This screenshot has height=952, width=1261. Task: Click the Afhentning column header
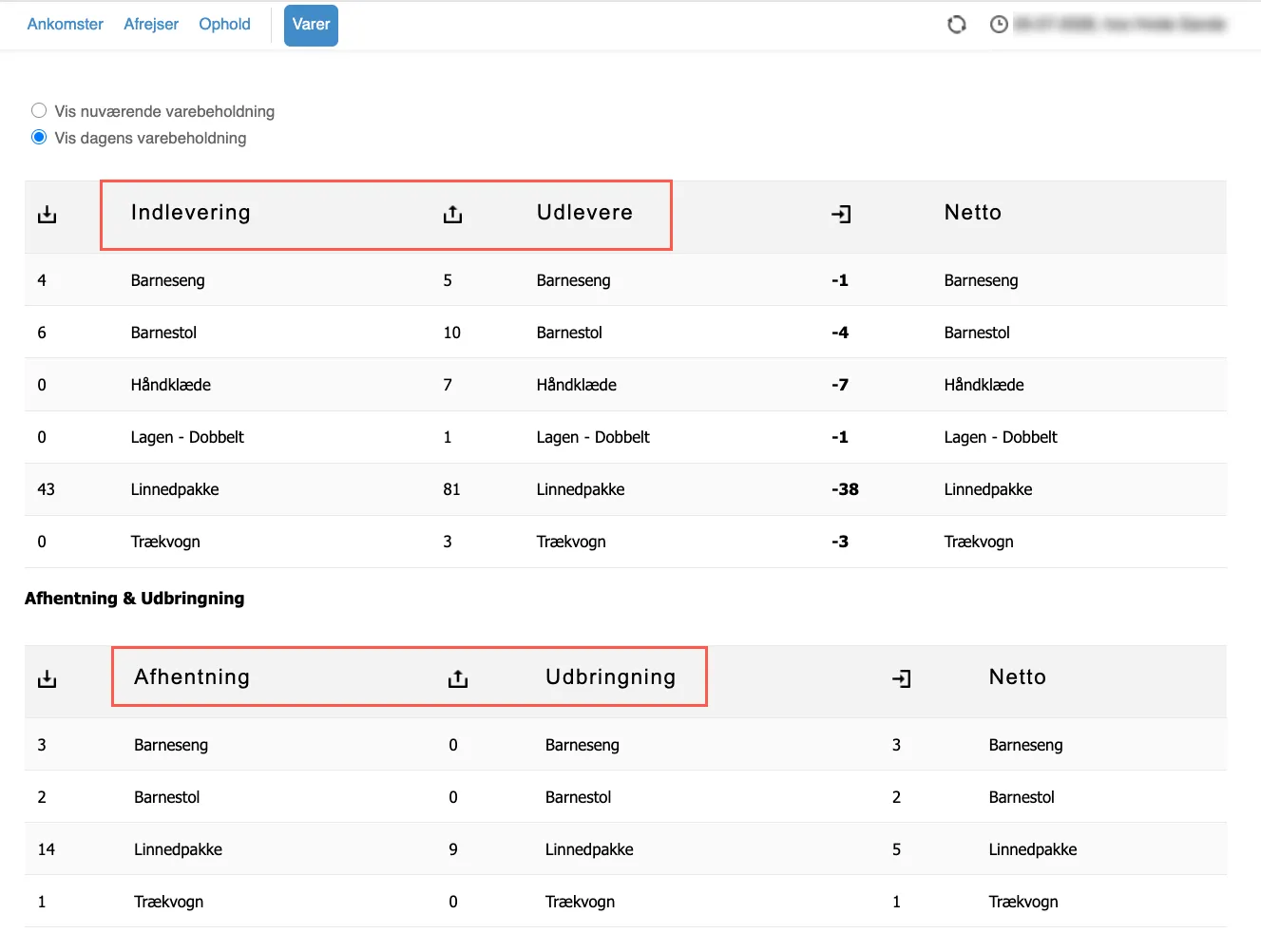click(192, 677)
